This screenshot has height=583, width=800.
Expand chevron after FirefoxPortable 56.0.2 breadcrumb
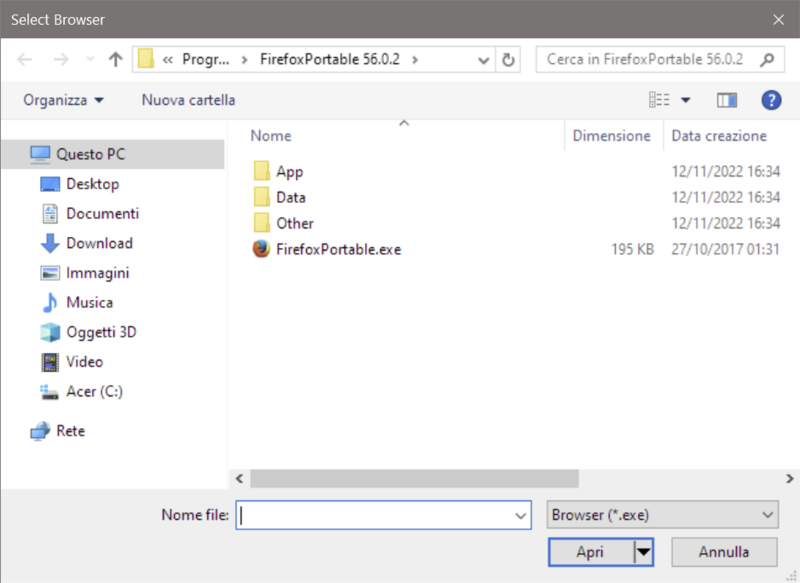(x=415, y=60)
